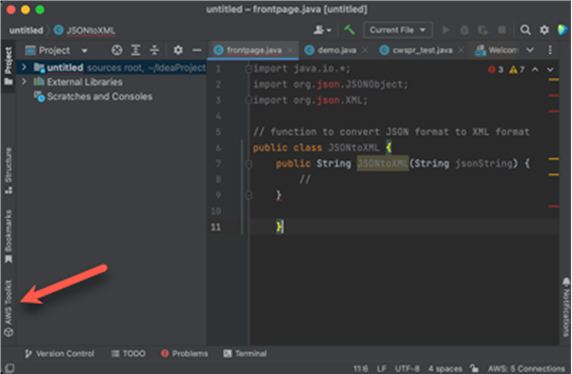Hide the Project panel with minus icon
Image resolution: width=572 pixels, height=374 pixels.
197,50
